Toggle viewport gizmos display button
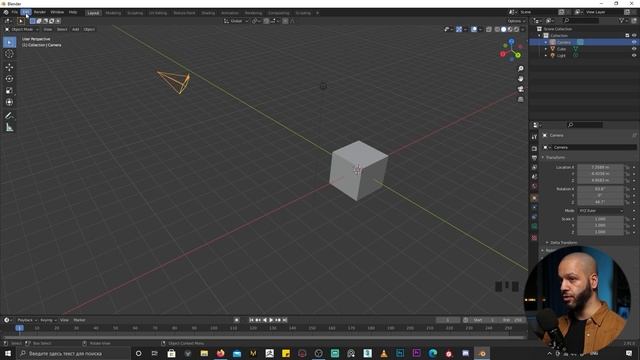 point(459,29)
